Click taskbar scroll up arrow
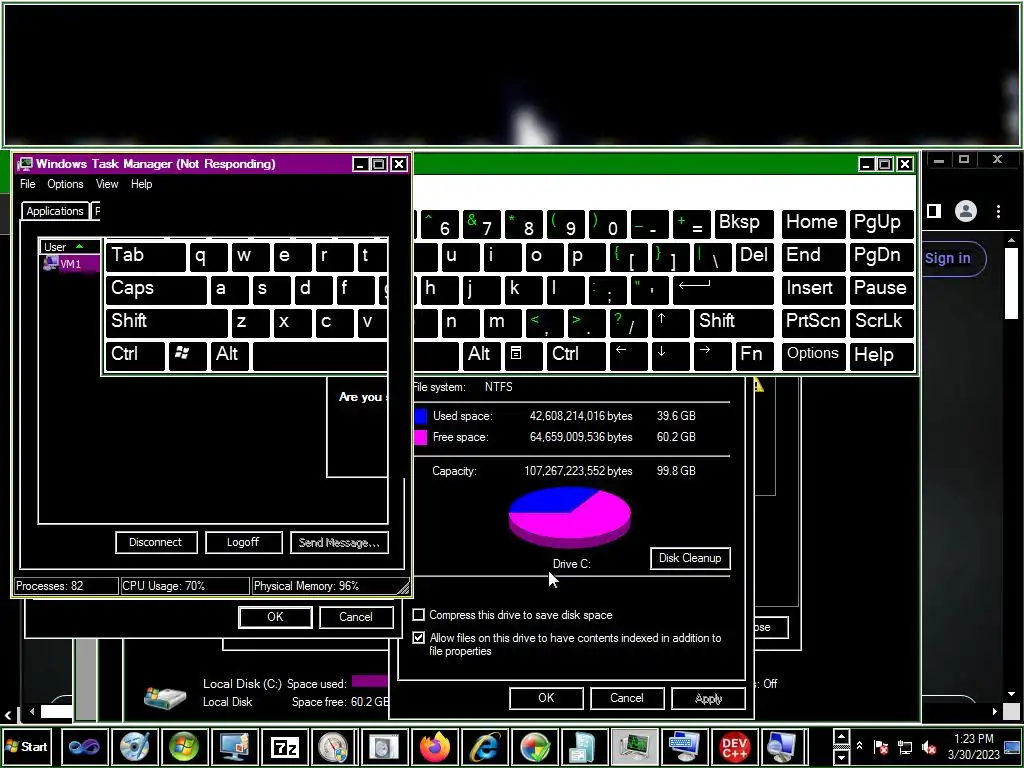 click(841, 737)
